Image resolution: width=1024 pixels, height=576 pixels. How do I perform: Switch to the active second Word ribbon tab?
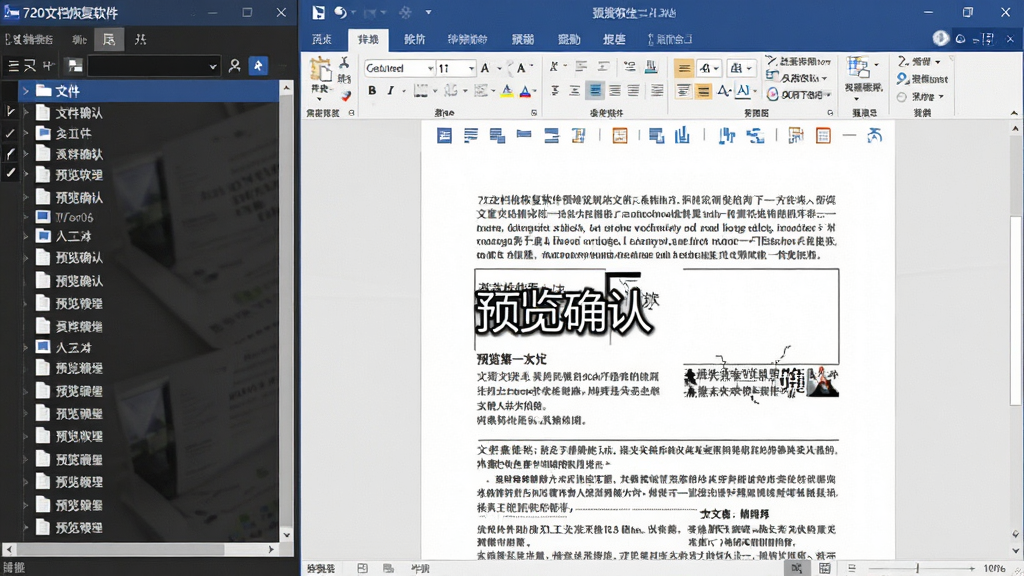click(x=368, y=39)
